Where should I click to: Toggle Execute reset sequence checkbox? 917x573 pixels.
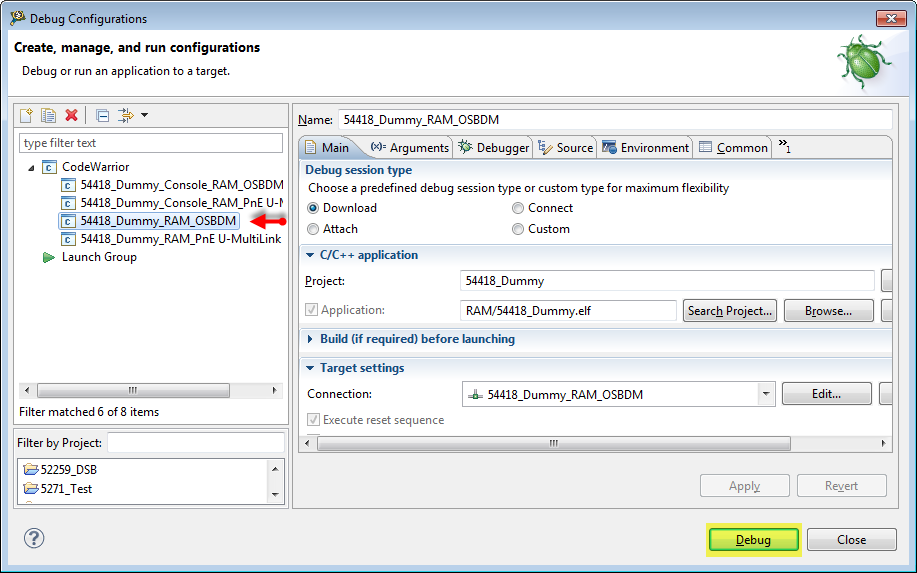pos(313,420)
